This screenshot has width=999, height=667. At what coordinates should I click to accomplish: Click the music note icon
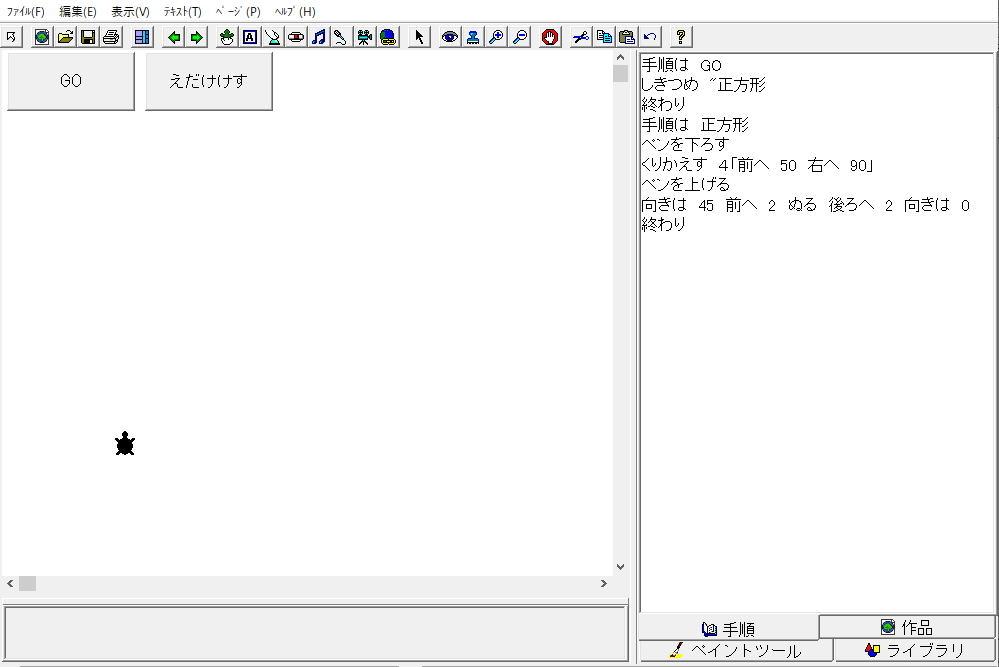click(x=318, y=37)
